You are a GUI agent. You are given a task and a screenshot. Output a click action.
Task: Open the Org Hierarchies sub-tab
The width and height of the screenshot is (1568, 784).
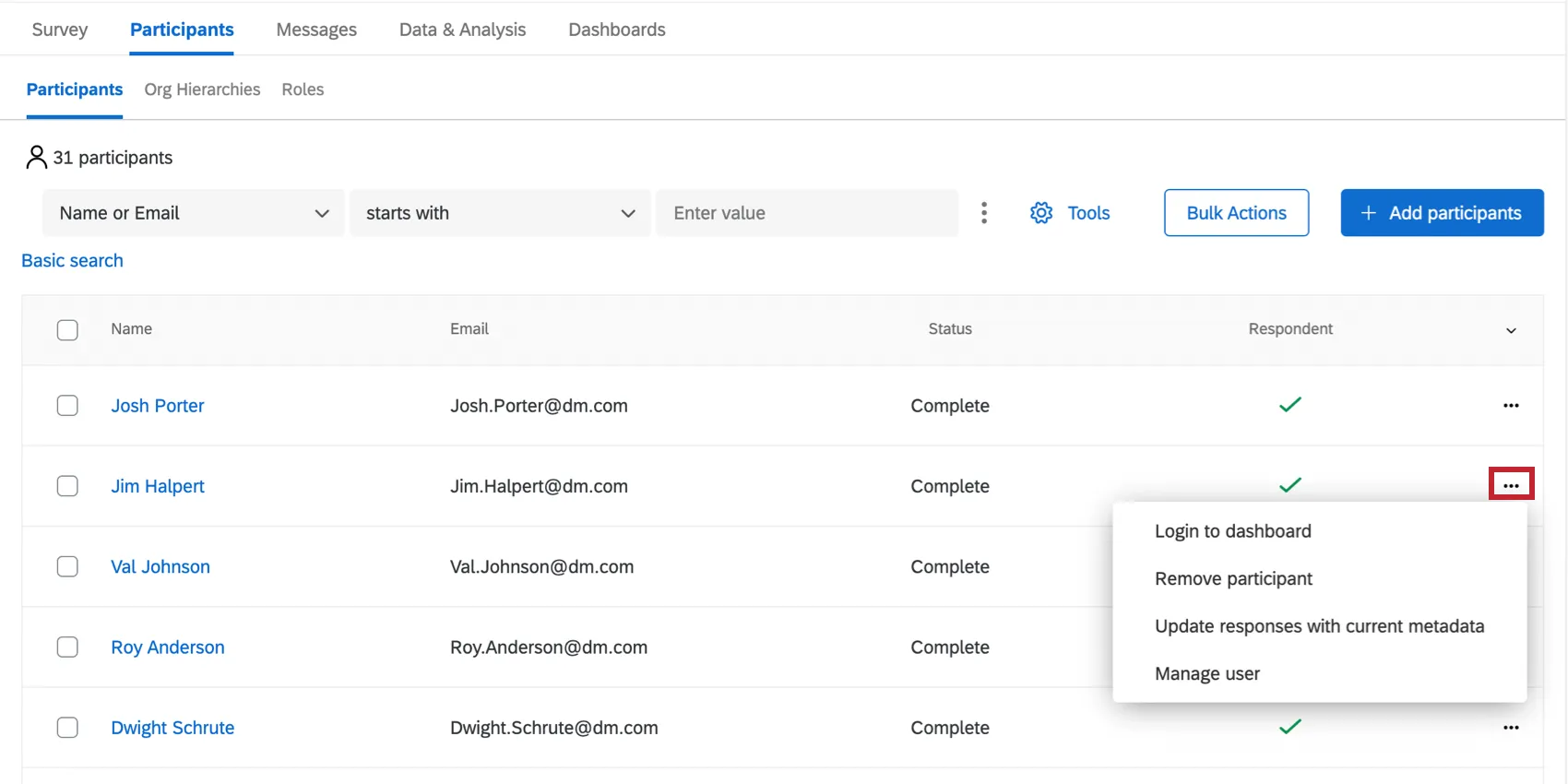click(x=202, y=89)
